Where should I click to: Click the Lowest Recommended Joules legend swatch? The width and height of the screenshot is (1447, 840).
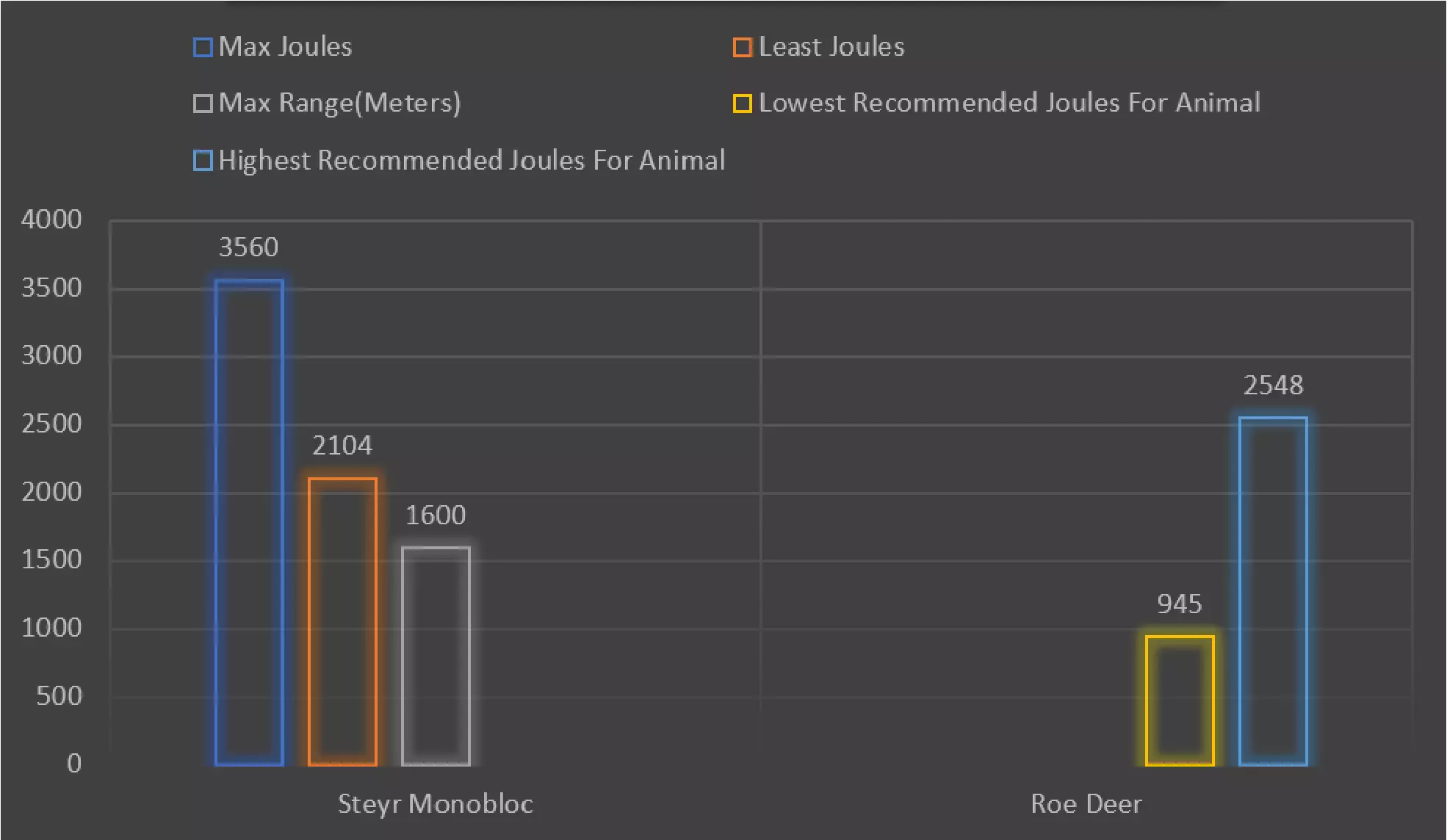[743, 104]
